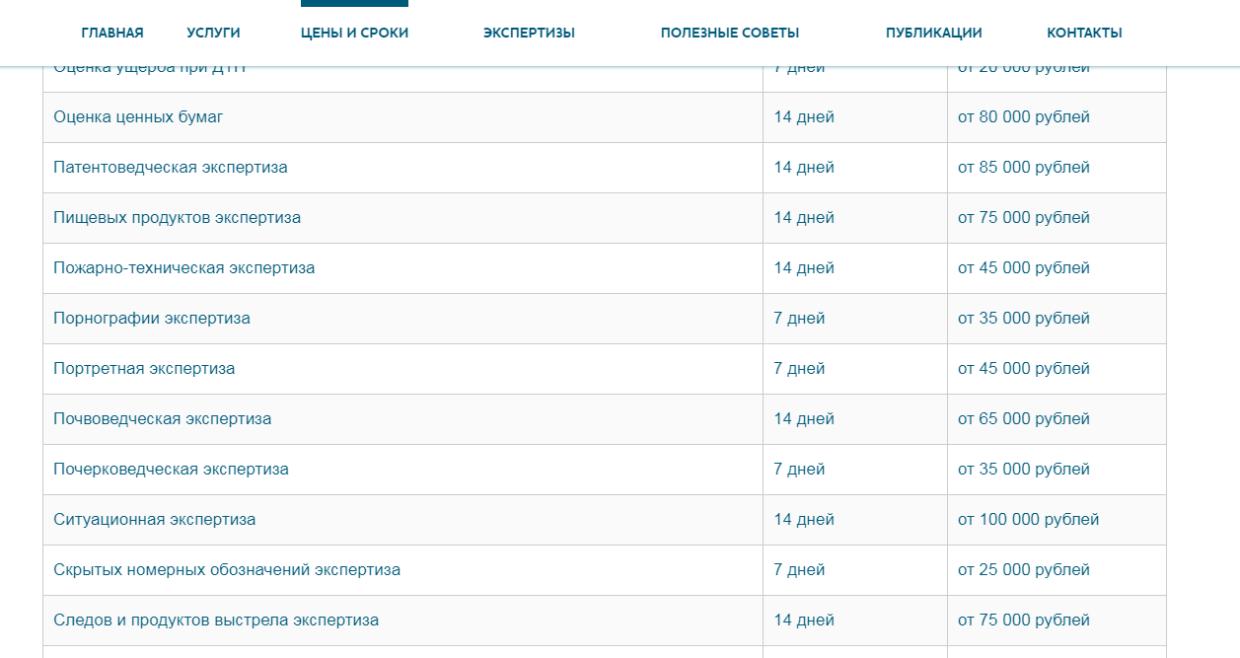This screenshot has width=1240, height=658.
Task: Open the ЭКСПЕРТИЗЫ navigation item
Action: coord(528,33)
